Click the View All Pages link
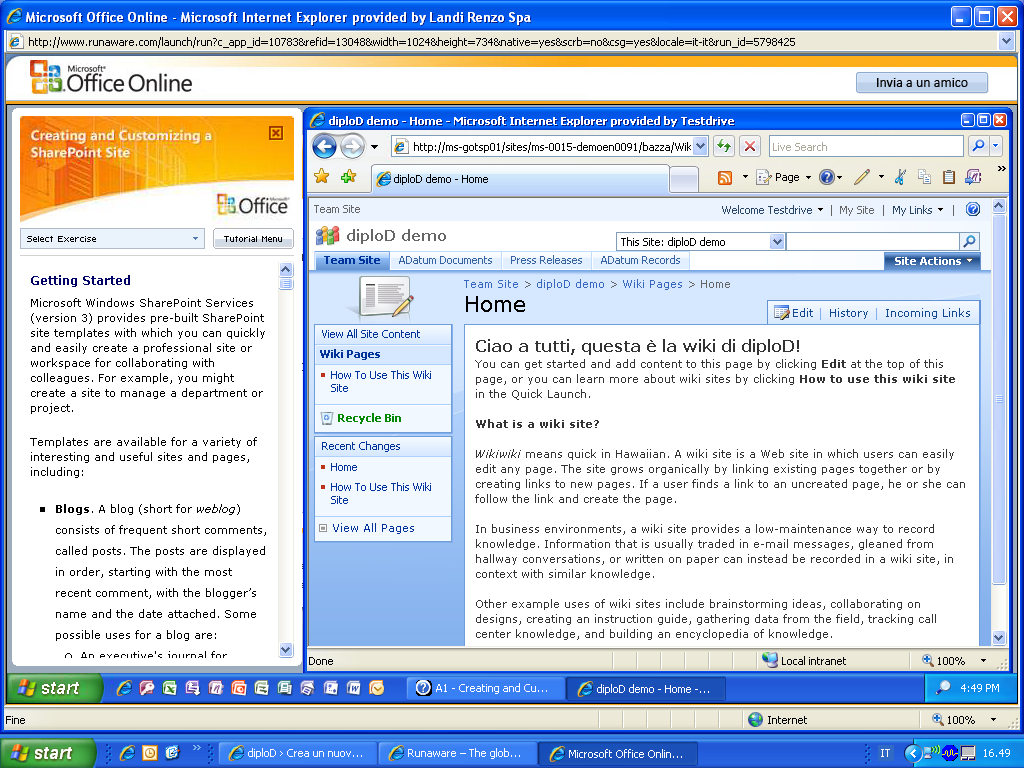Viewport: 1024px width, 768px height. point(373,528)
